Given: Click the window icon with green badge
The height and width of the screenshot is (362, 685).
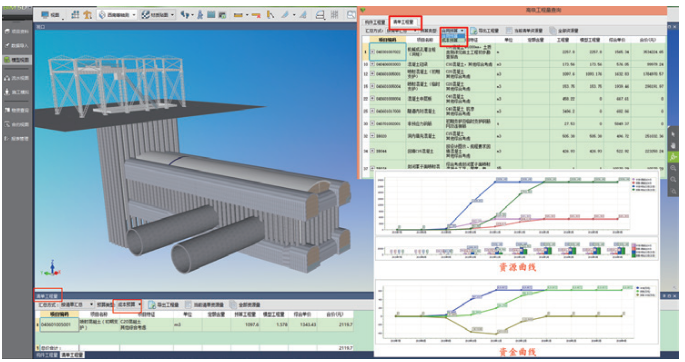Looking at the screenshot, I should tap(222, 15).
